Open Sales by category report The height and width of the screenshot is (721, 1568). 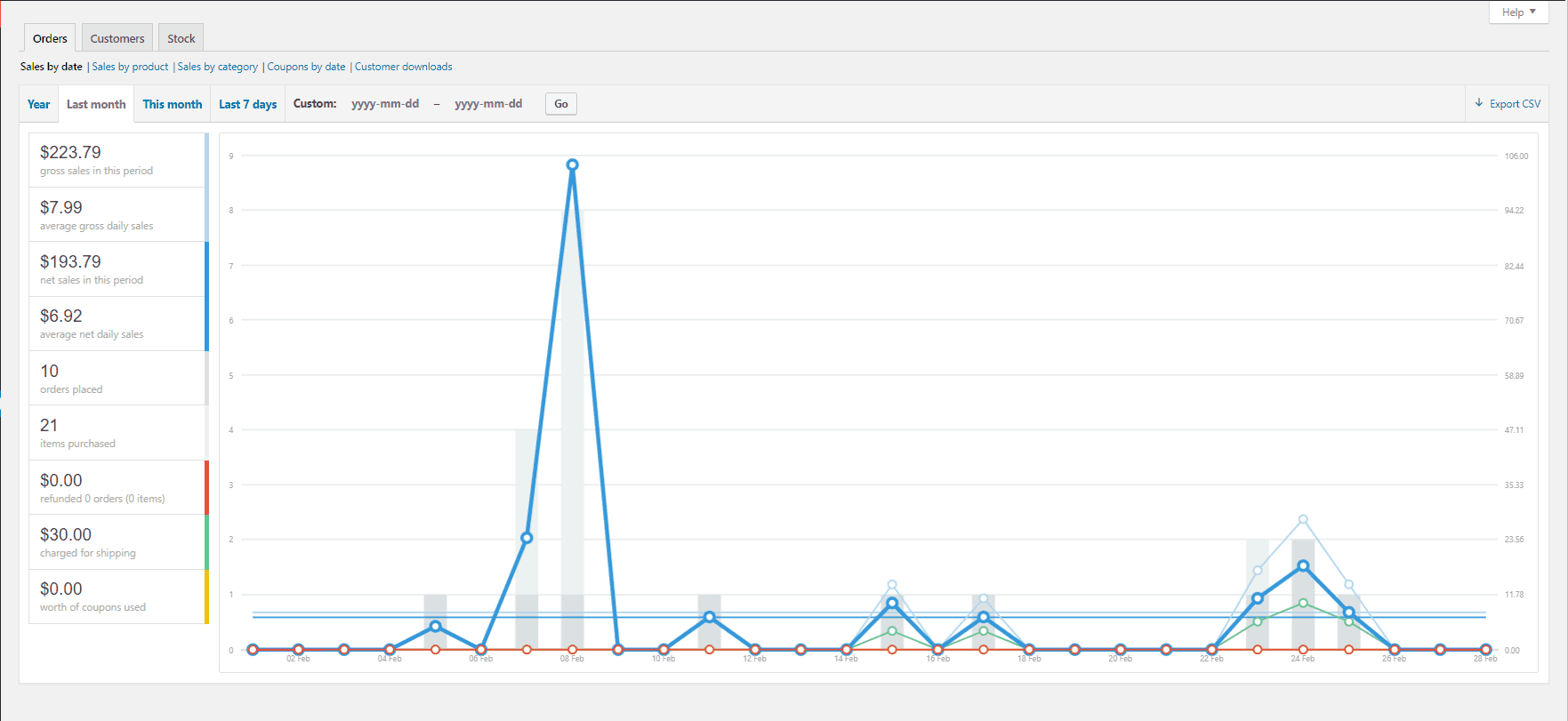point(217,67)
